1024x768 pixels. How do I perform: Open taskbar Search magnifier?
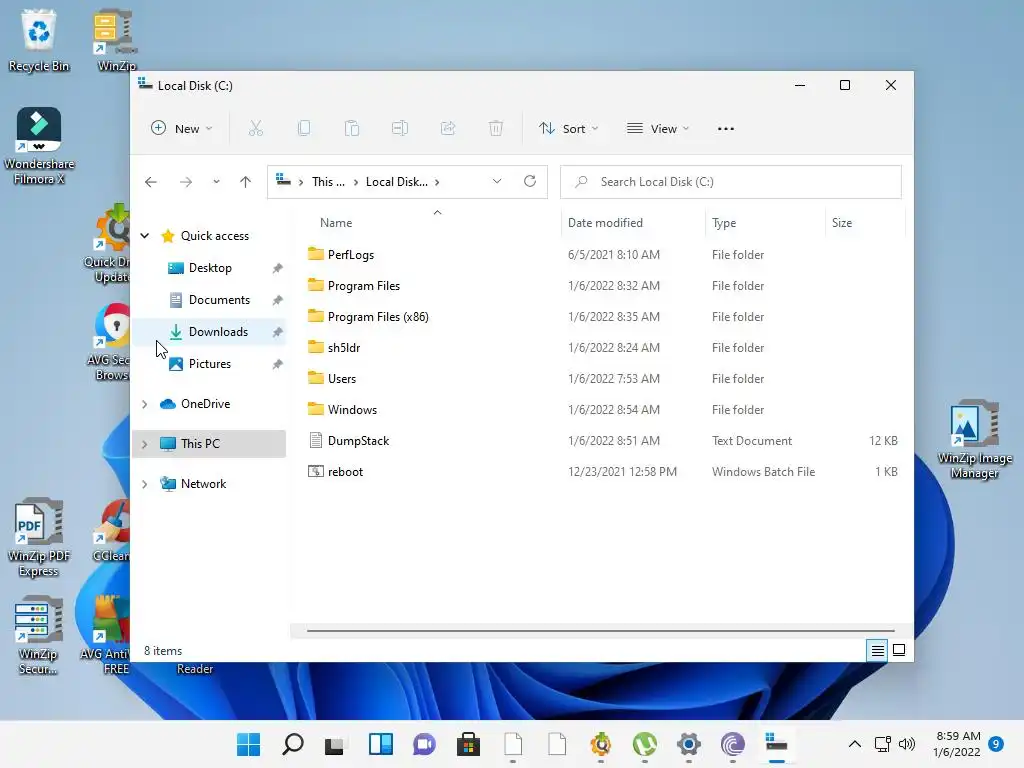[293, 744]
